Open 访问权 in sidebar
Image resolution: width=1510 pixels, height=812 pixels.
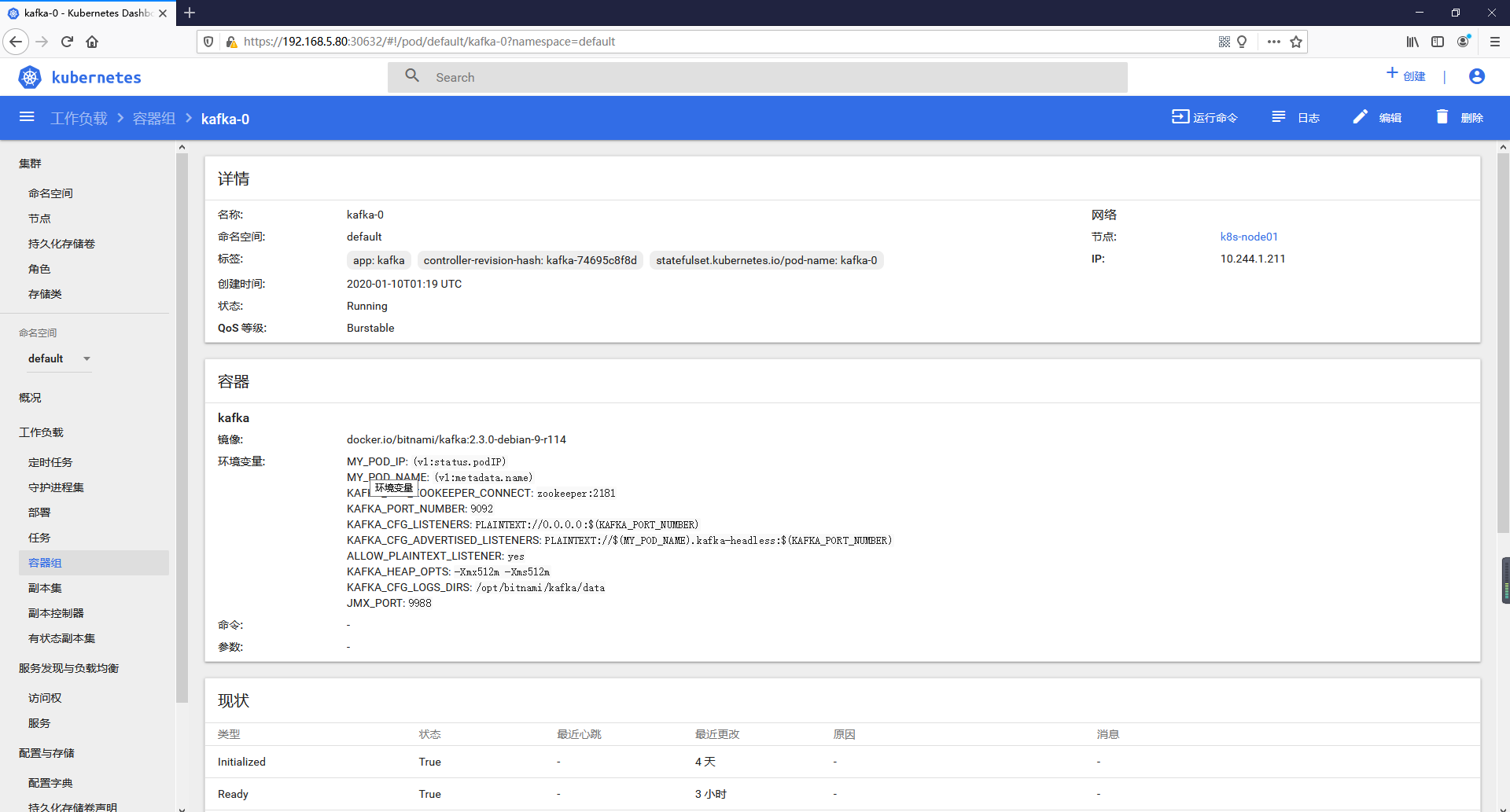coord(45,698)
